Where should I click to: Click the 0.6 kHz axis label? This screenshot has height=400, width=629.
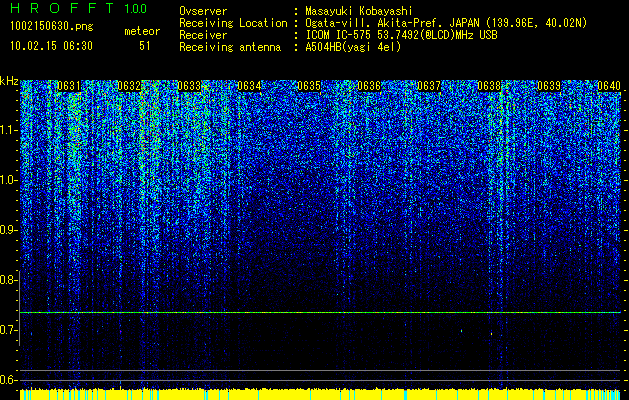(8, 380)
